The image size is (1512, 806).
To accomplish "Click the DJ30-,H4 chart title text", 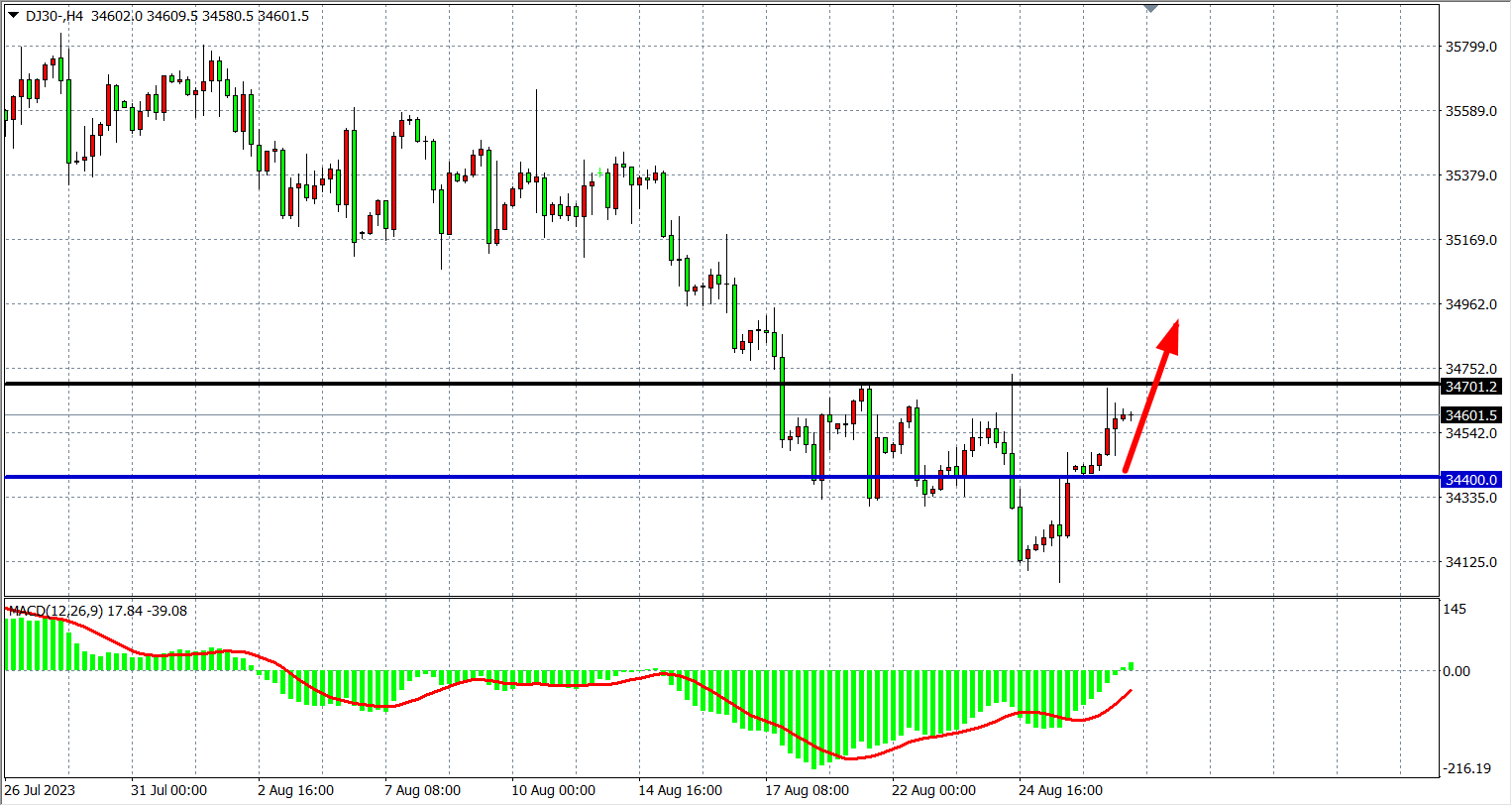I will click(55, 16).
